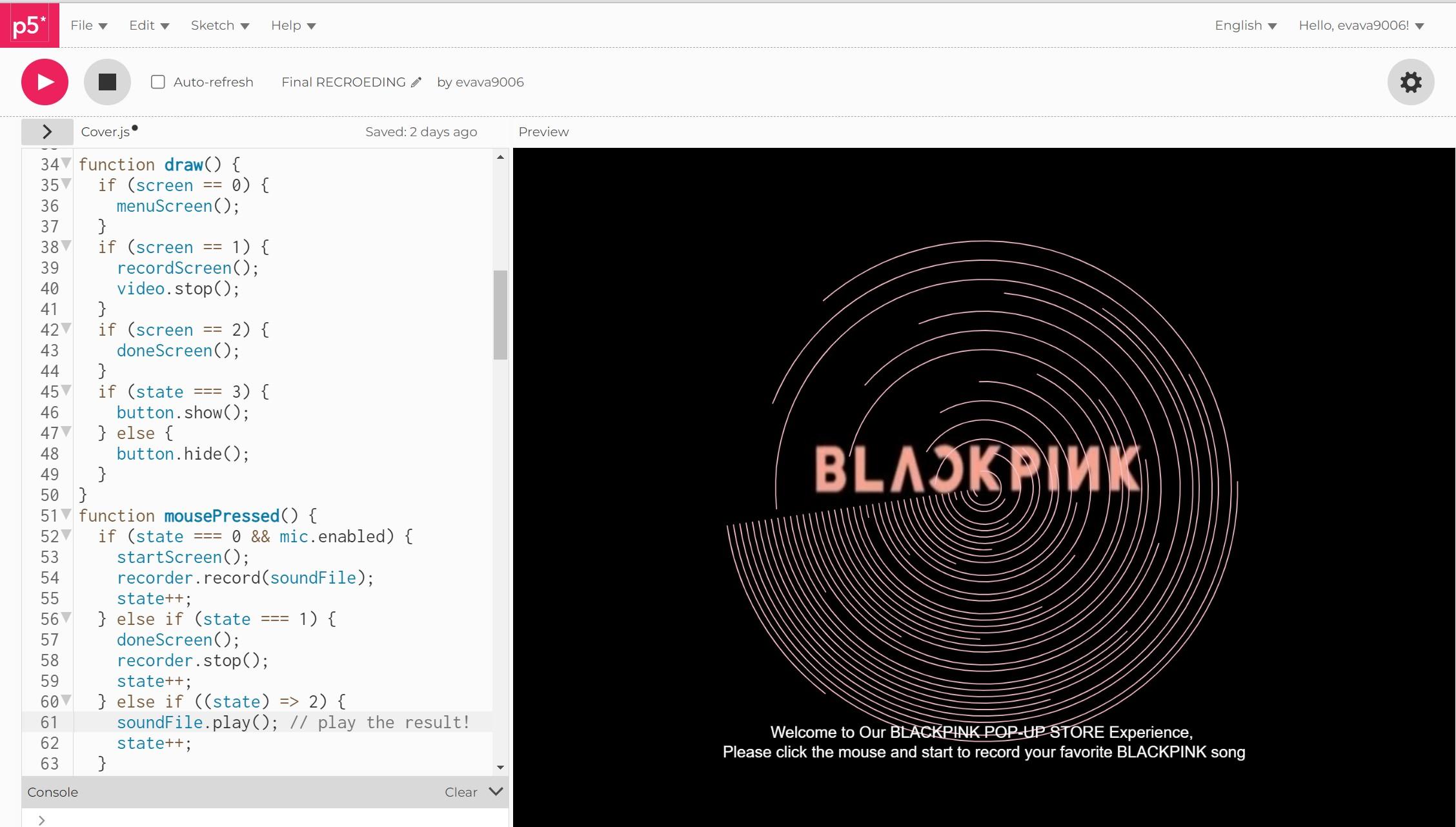Click the code editor vertical scrollbar thumb
1456x827 pixels.
pos(500,314)
